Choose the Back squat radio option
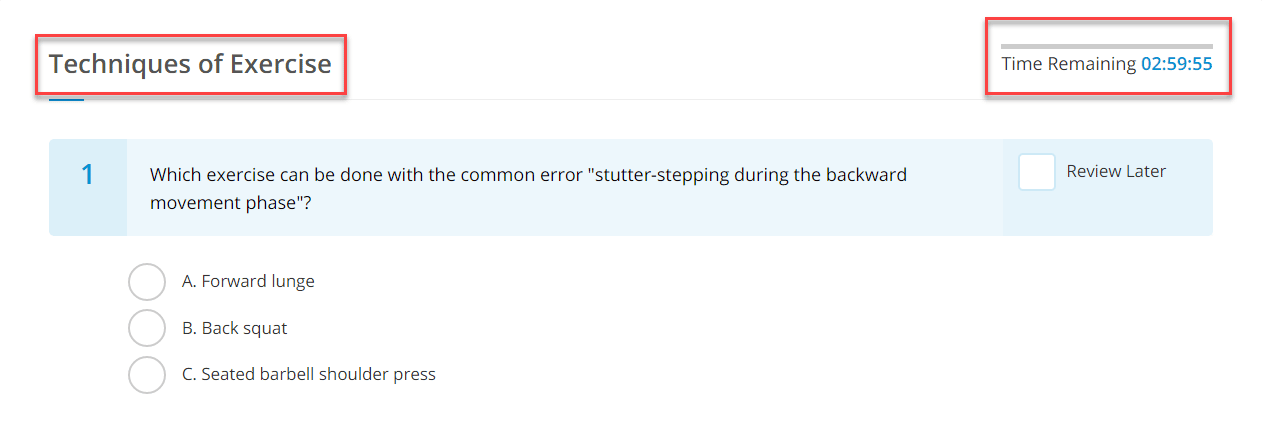This screenshot has height=423, width=1262. click(147, 328)
